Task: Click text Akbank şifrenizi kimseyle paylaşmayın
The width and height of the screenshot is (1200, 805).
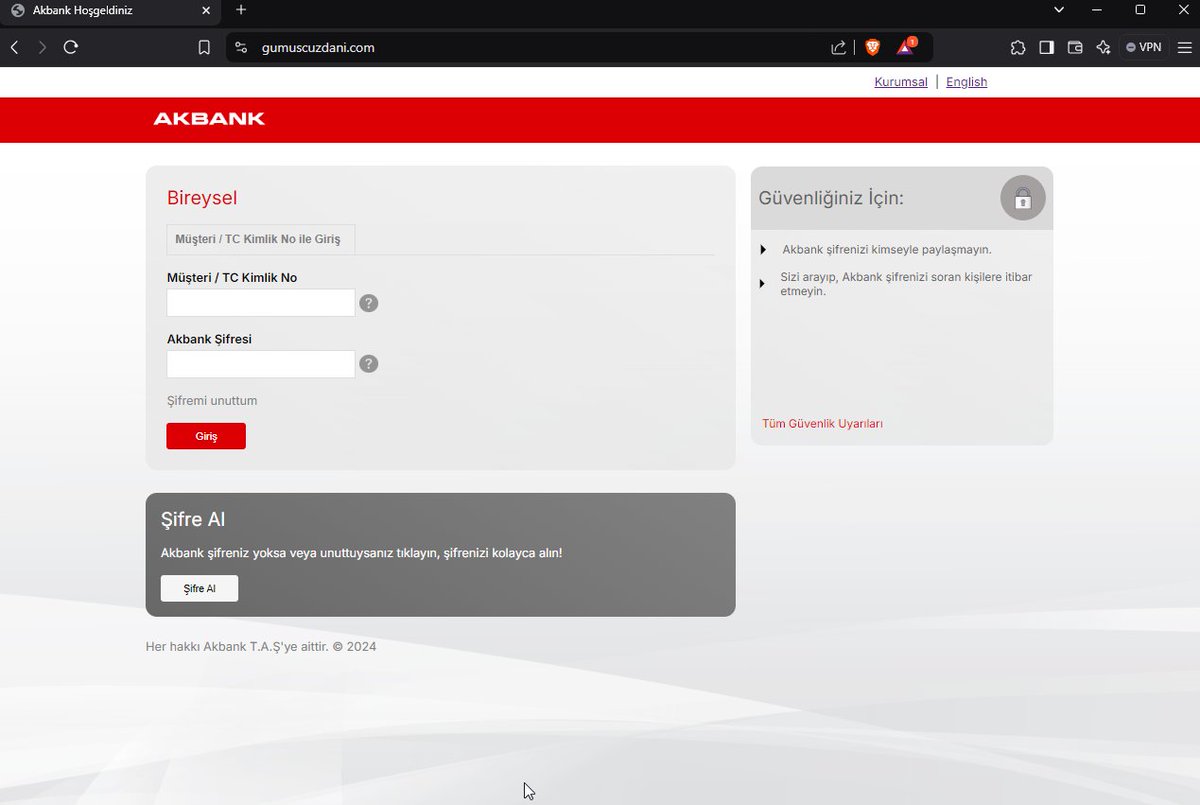Action: pyautogui.click(x=887, y=250)
